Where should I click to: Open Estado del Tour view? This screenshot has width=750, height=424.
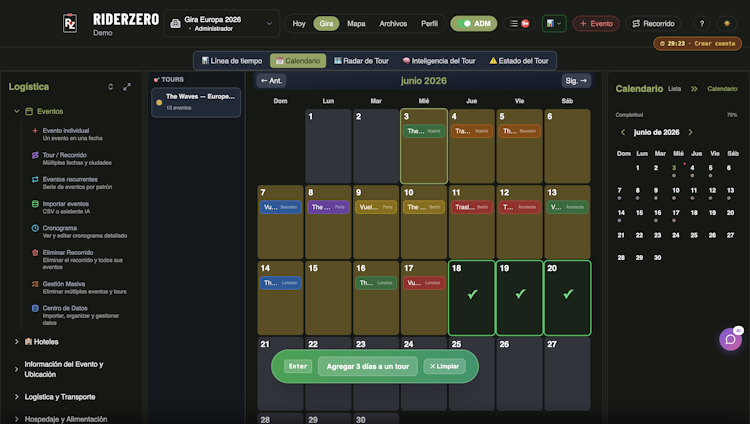pyautogui.click(x=519, y=61)
